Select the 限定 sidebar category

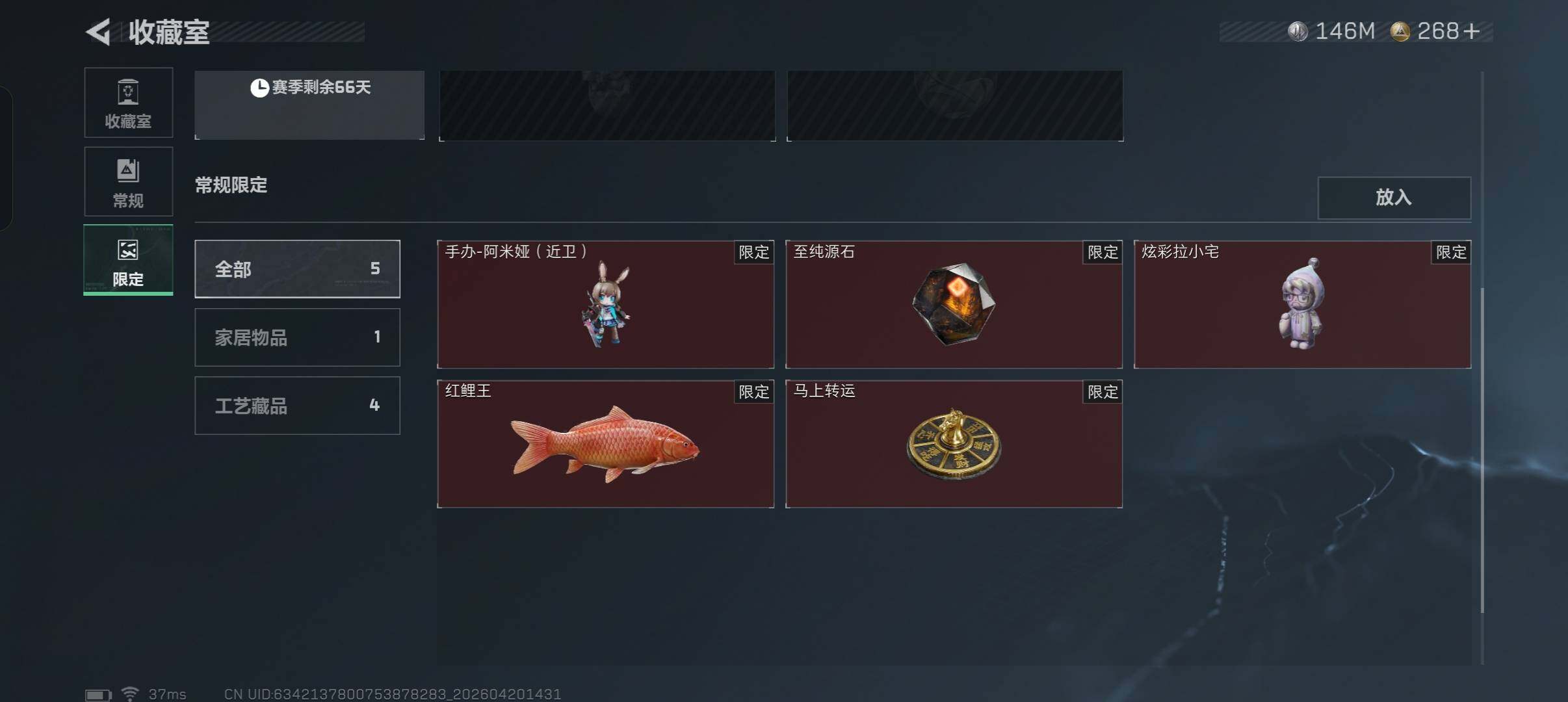click(128, 260)
